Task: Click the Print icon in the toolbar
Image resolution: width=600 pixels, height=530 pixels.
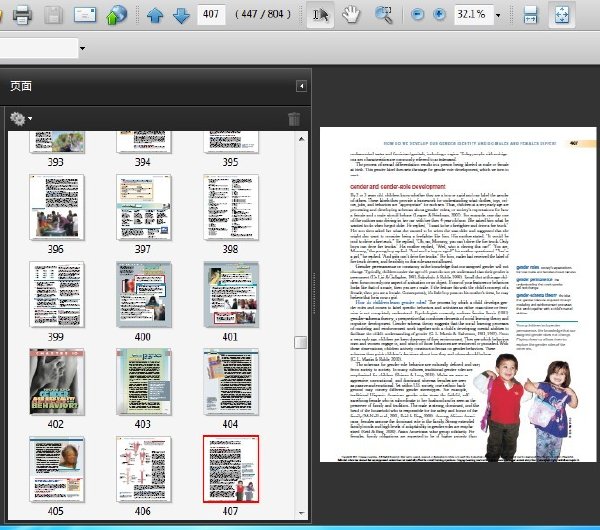Action: (22, 15)
